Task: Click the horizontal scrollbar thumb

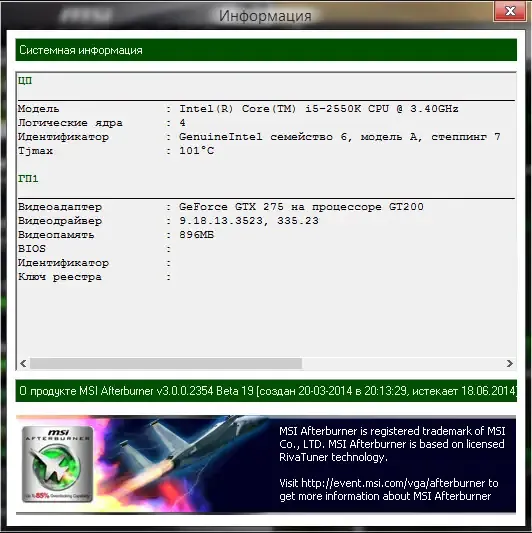Action: coord(166,363)
